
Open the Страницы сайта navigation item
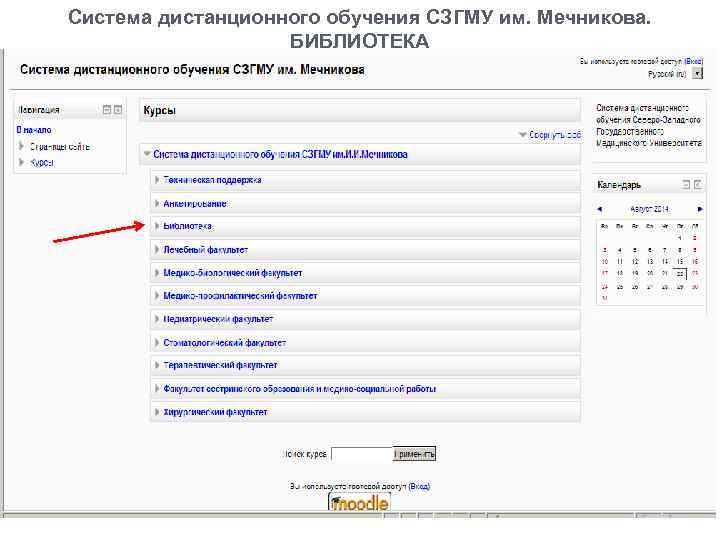coord(60,146)
